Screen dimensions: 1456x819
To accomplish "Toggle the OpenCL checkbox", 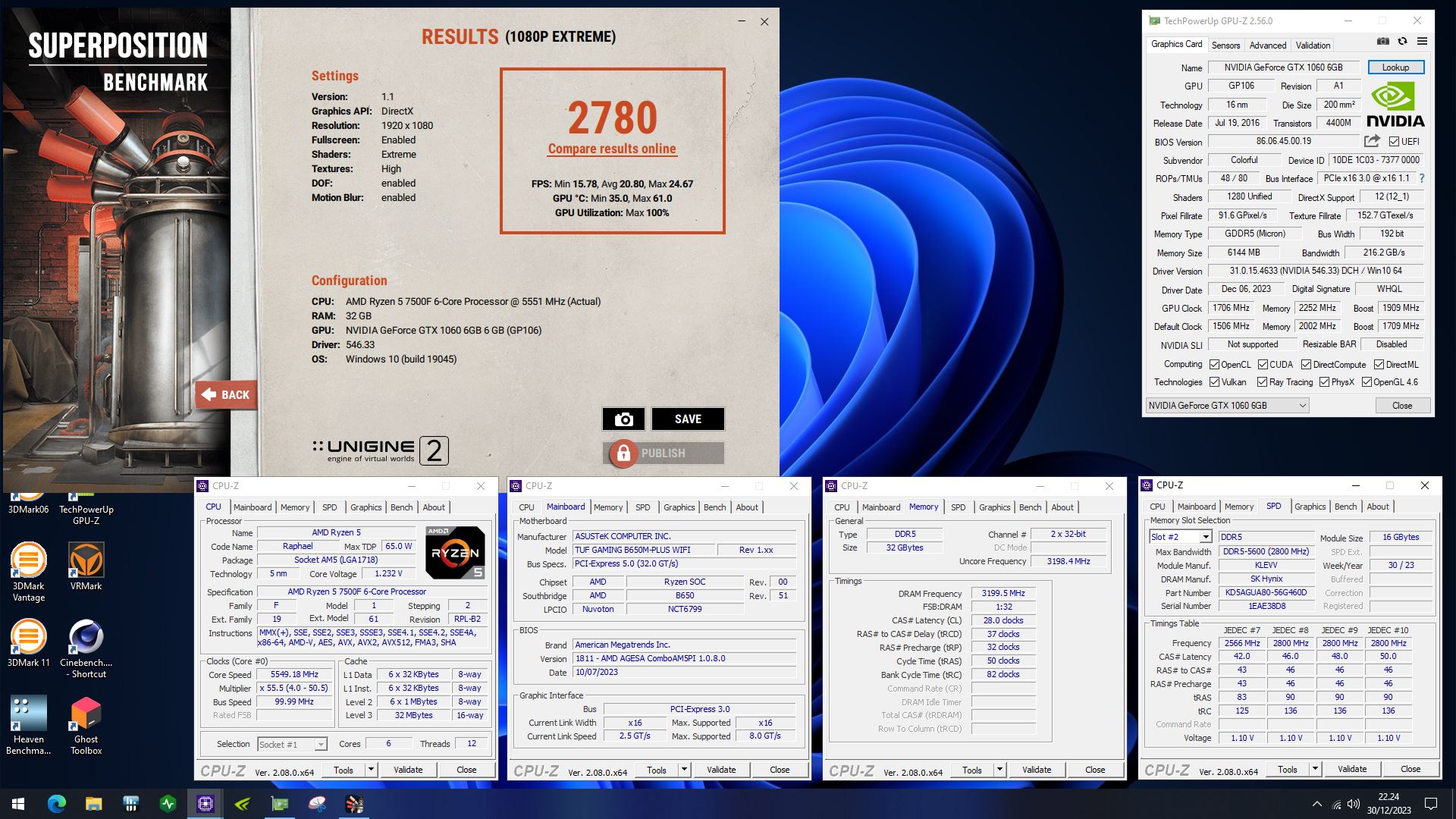I will click(x=1214, y=365).
